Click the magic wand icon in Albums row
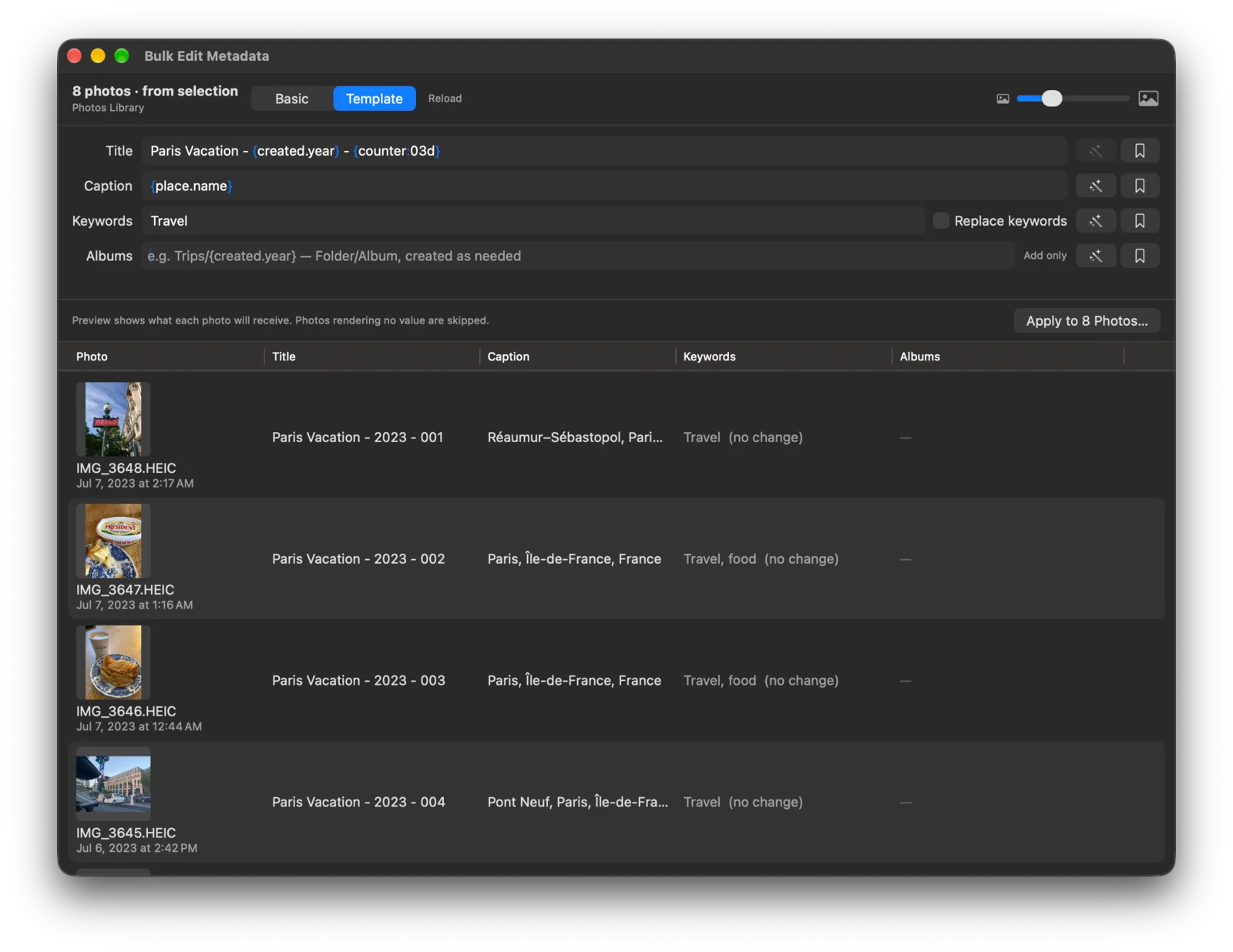Image resolution: width=1233 pixels, height=952 pixels. tap(1095, 256)
